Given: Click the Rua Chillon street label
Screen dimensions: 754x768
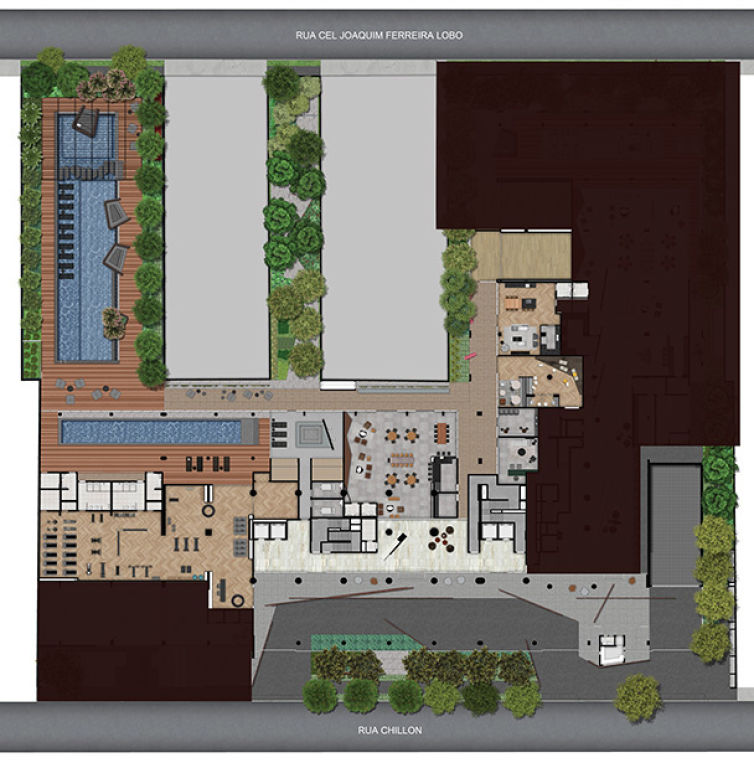Looking at the screenshot, I should [389, 730].
